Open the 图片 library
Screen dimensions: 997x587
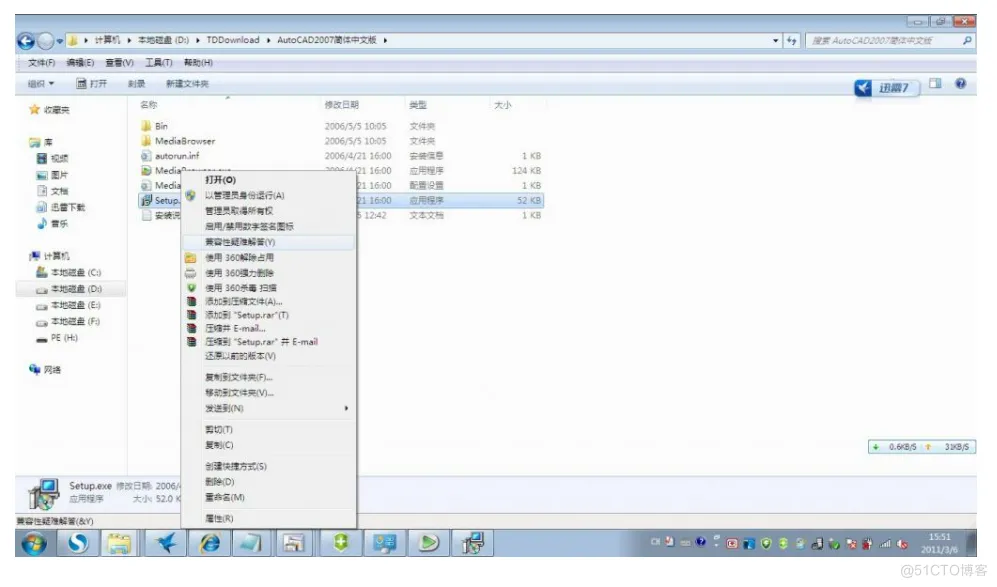pyautogui.click(x=52, y=174)
